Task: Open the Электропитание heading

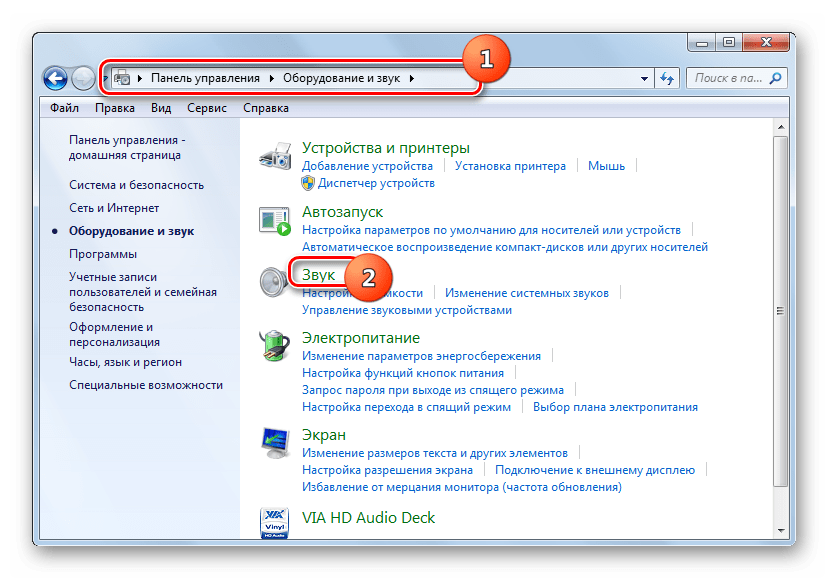Action: 361,338
